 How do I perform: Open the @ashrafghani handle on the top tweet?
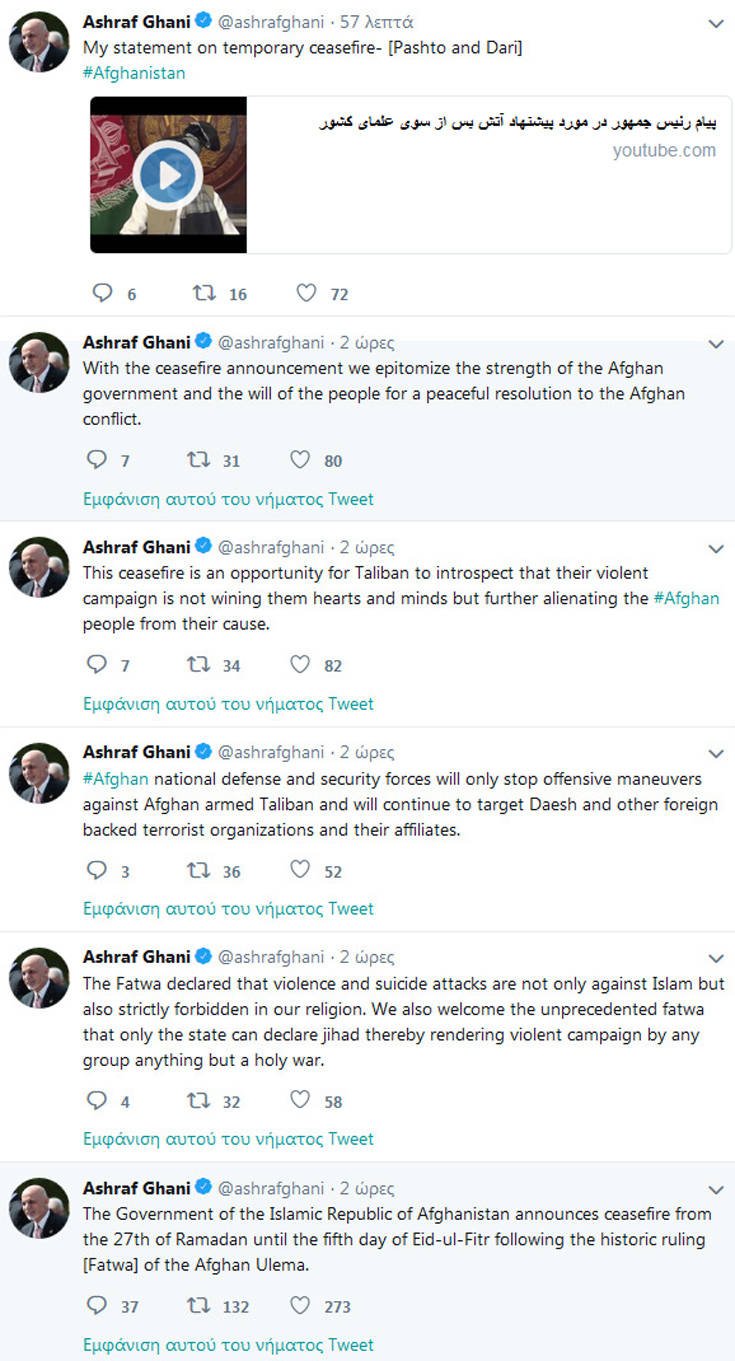(x=271, y=22)
